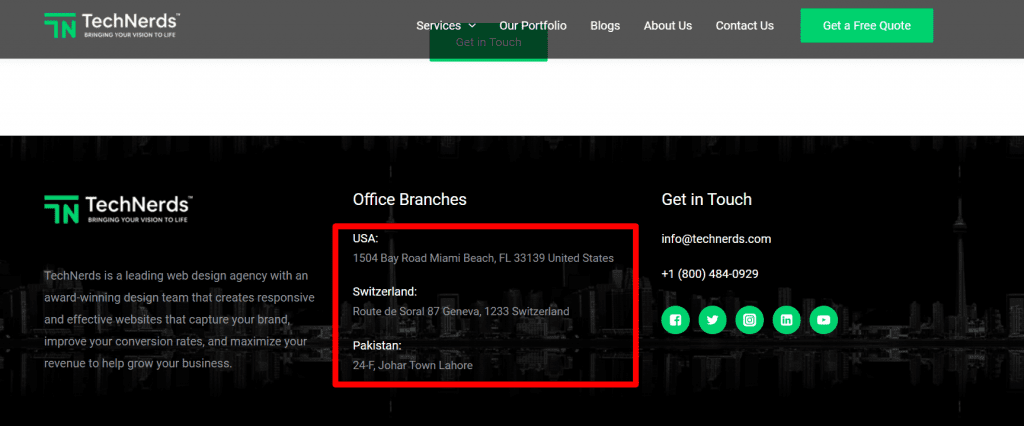The width and height of the screenshot is (1024, 426).
Task: Open the LinkedIn social icon
Action: tap(787, 320)
